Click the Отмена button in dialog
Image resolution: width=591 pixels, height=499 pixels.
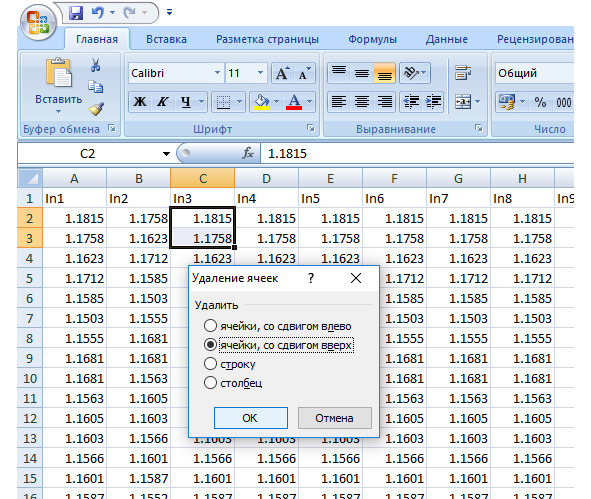coord(335,418)
